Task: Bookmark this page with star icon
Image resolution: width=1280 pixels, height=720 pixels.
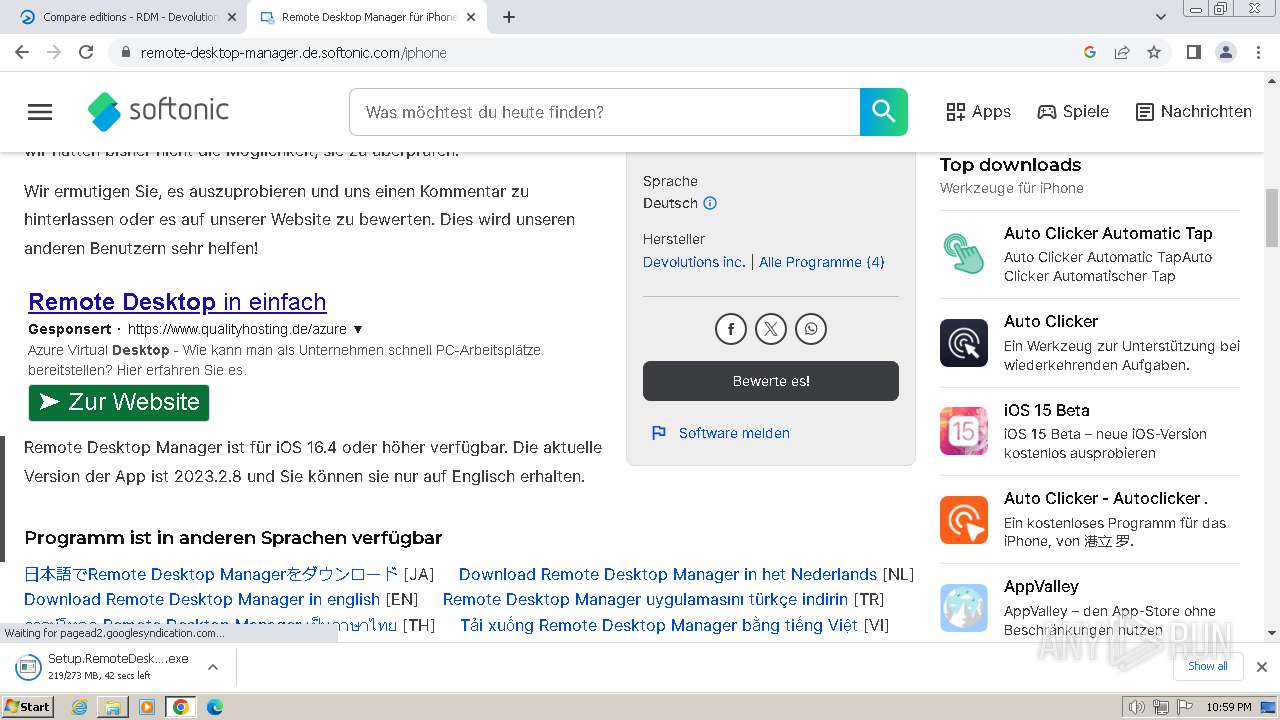Action: (1154, 52)
